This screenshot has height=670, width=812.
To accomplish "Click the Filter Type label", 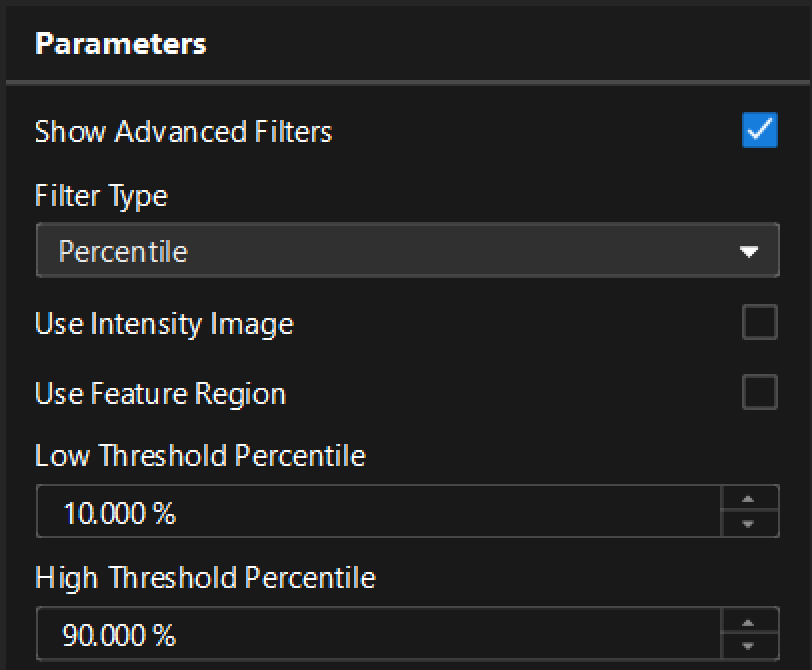I will [101, 195].
